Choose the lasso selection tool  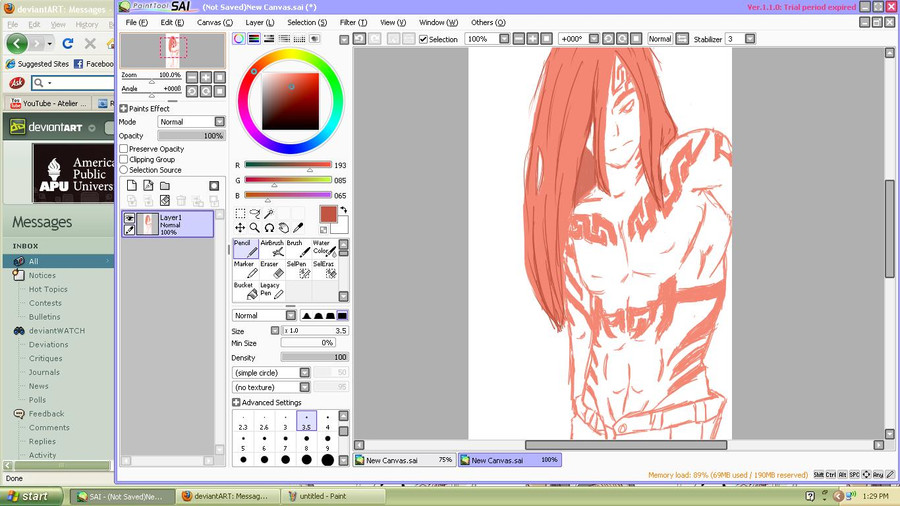pyautogui.click(x=254, y=213)
